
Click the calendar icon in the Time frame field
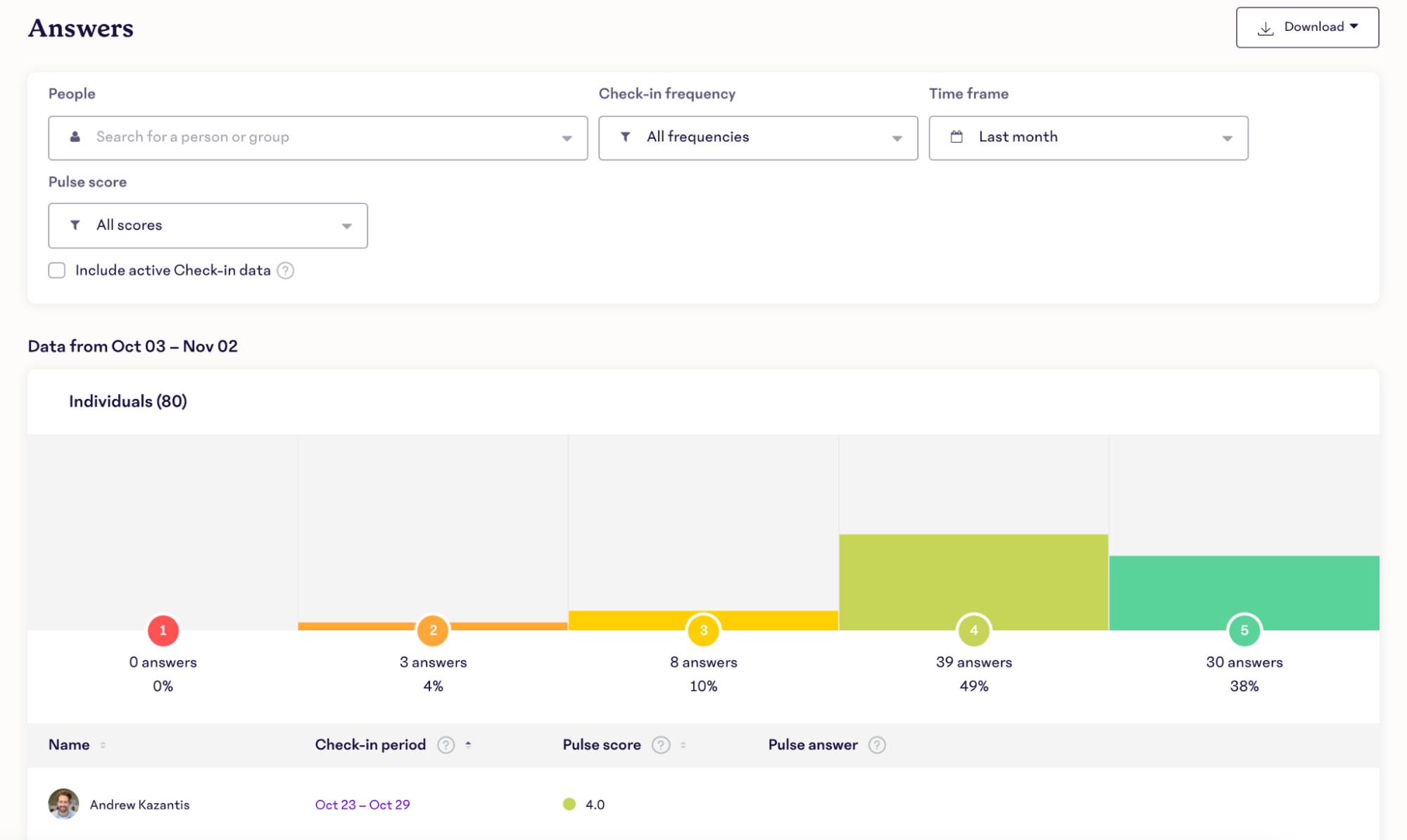[x=957, y=137]
